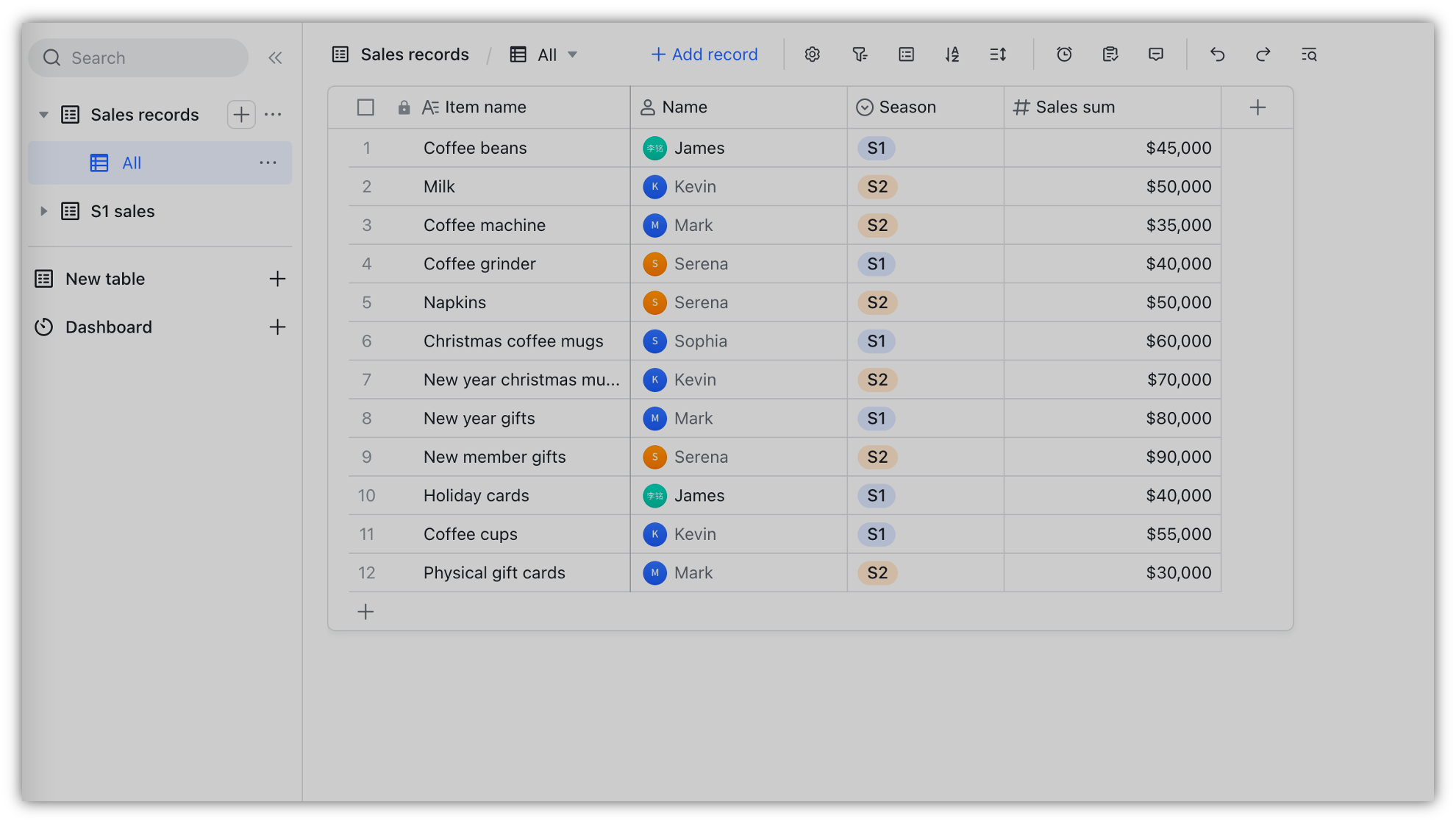Select checkbox for row 1
Viewport: 1456px width, 824px height.
point(366,147)
